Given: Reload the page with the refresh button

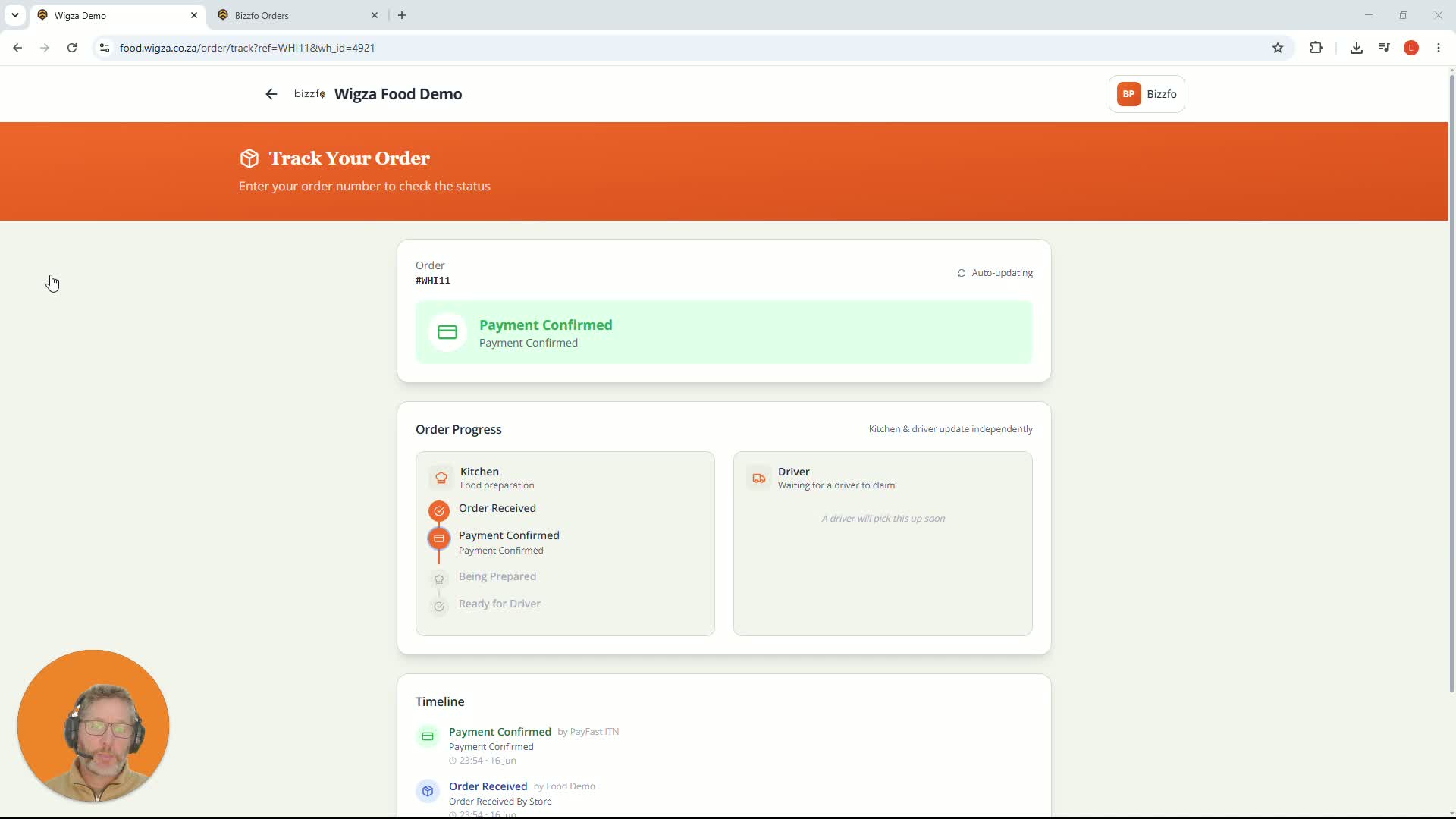Looking at the screenshot, I should (72, 48).
